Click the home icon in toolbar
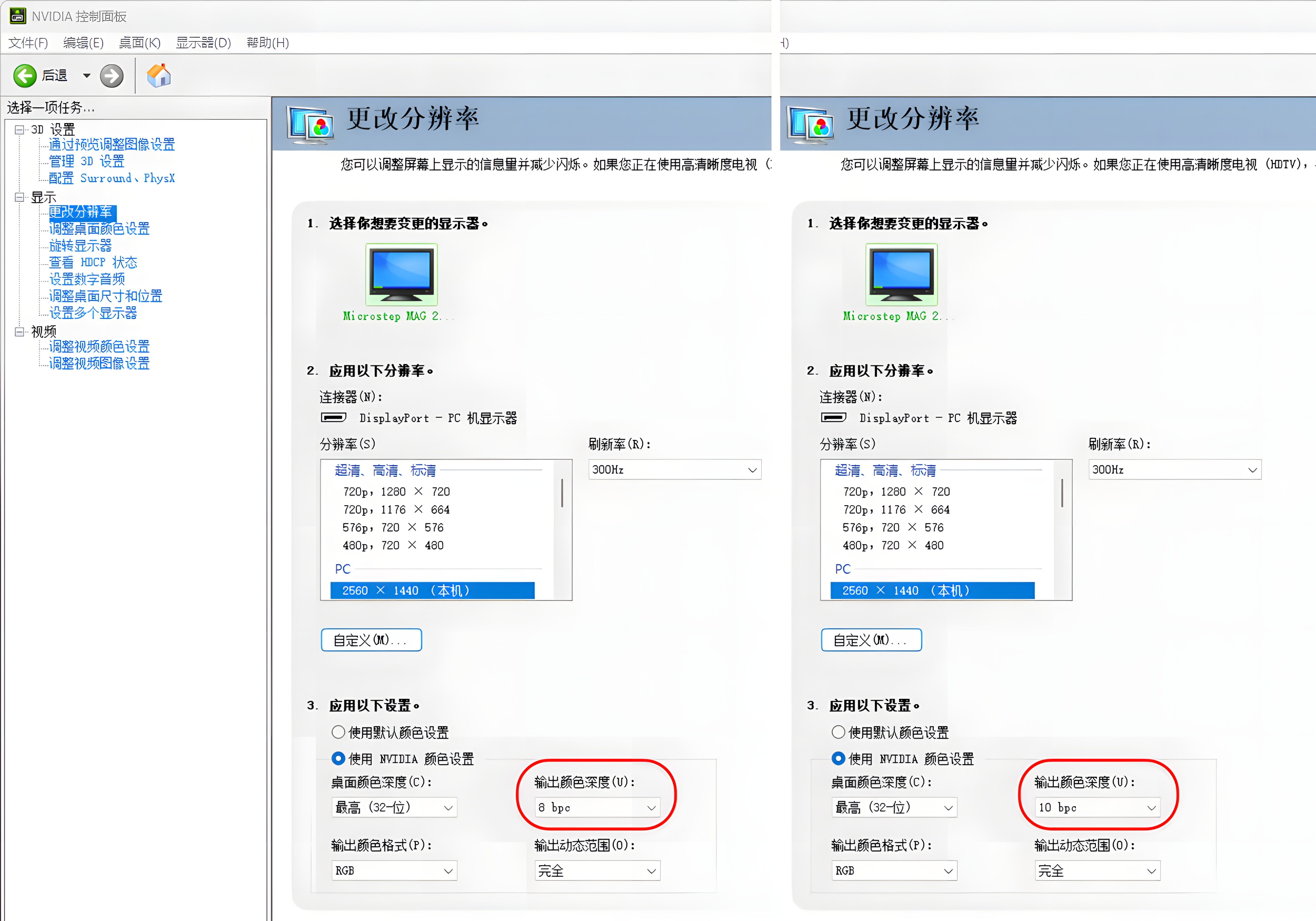This screenshot has width=1316, height=921. (x=159, y=76)
